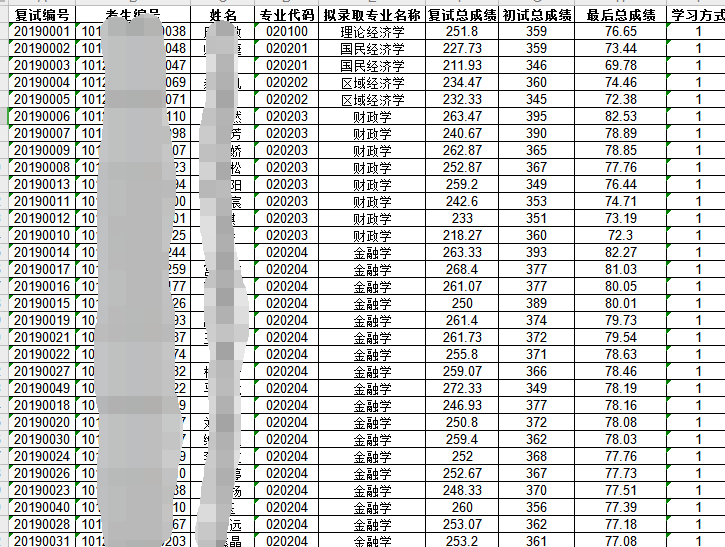Select retest score 259.07
725x547 pixels.
pyautogui.click(x=462, y=371)
